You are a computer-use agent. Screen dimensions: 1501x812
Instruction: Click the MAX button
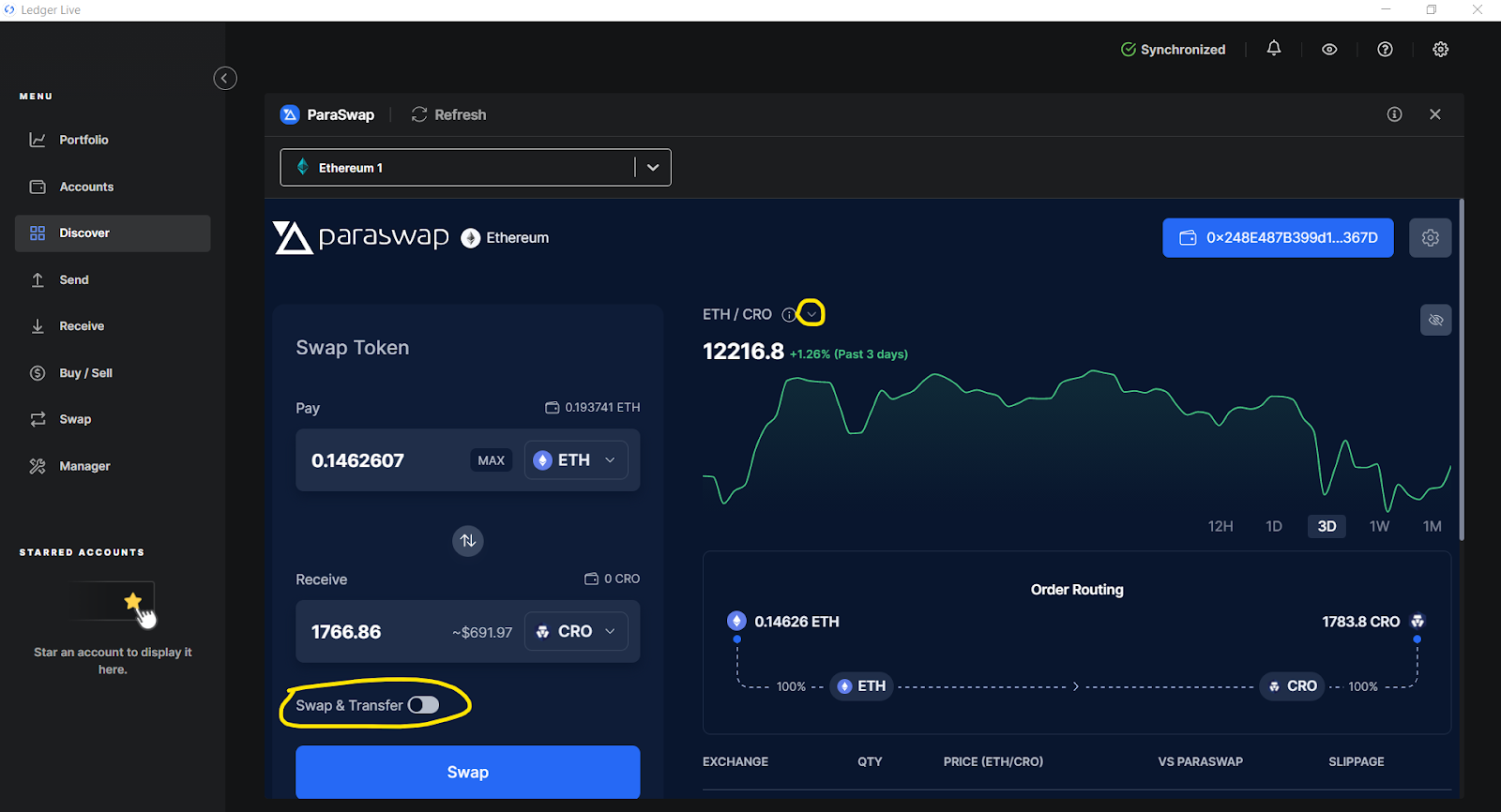click(x=492, y=460)
